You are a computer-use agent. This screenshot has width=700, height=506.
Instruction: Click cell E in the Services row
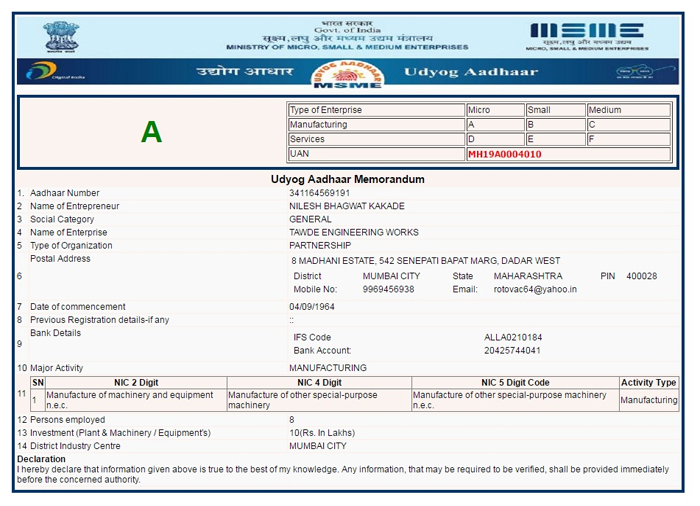[x=555, y=139]
